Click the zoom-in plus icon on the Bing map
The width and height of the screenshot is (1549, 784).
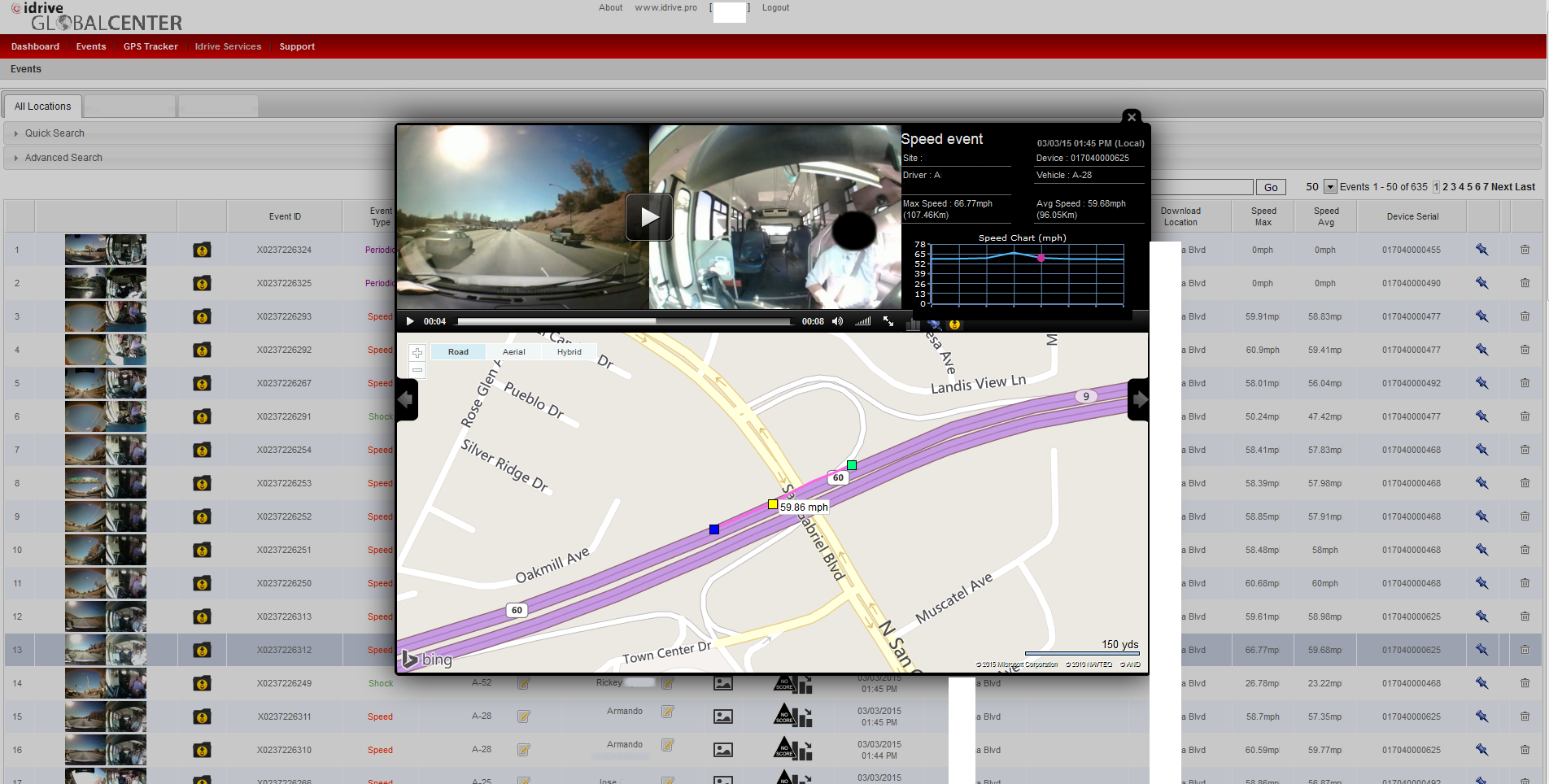click(417, 353)
